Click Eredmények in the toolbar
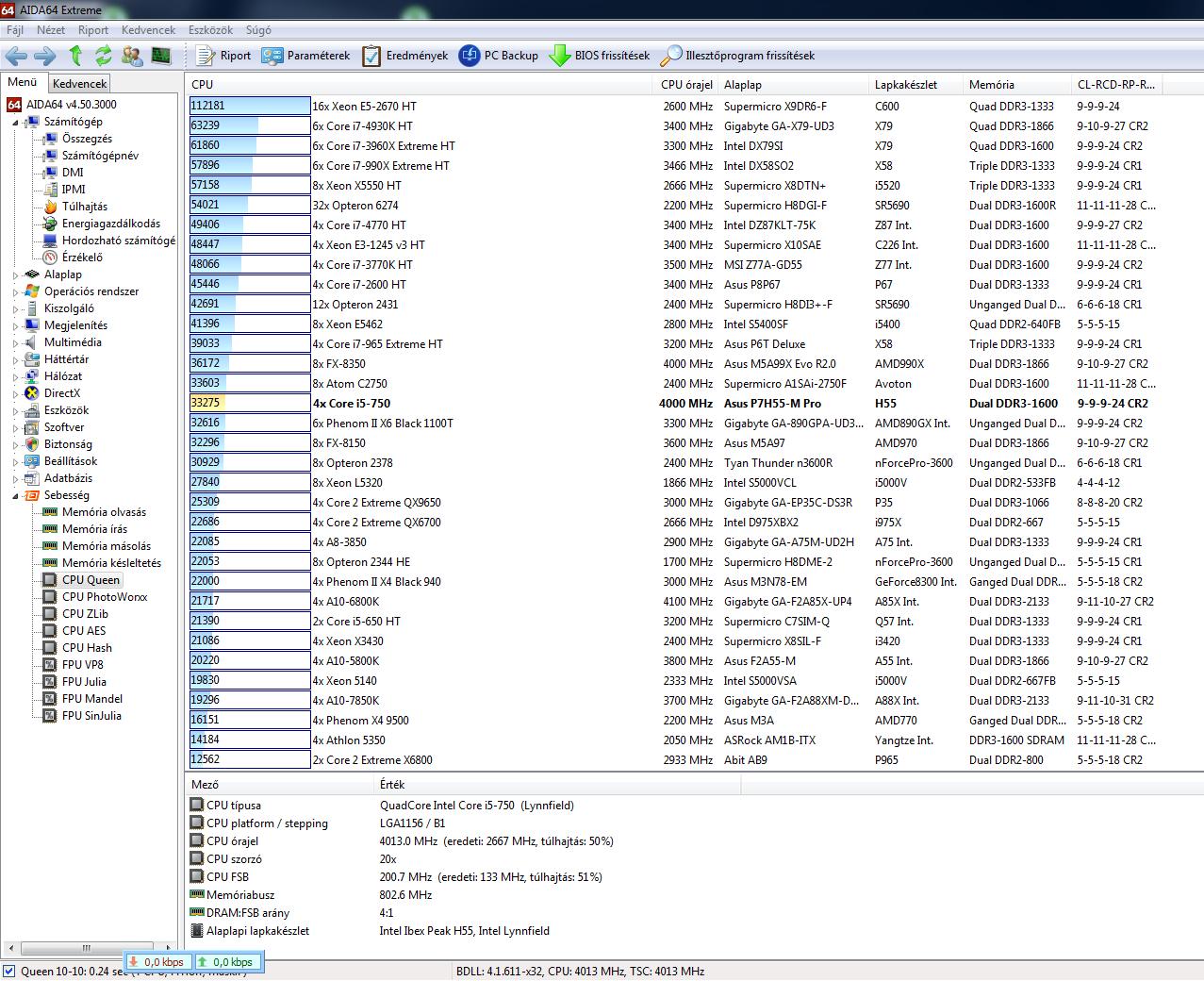Image resolution: width=1204 pixels, height=981 pixels. click(x=405, y=56)
